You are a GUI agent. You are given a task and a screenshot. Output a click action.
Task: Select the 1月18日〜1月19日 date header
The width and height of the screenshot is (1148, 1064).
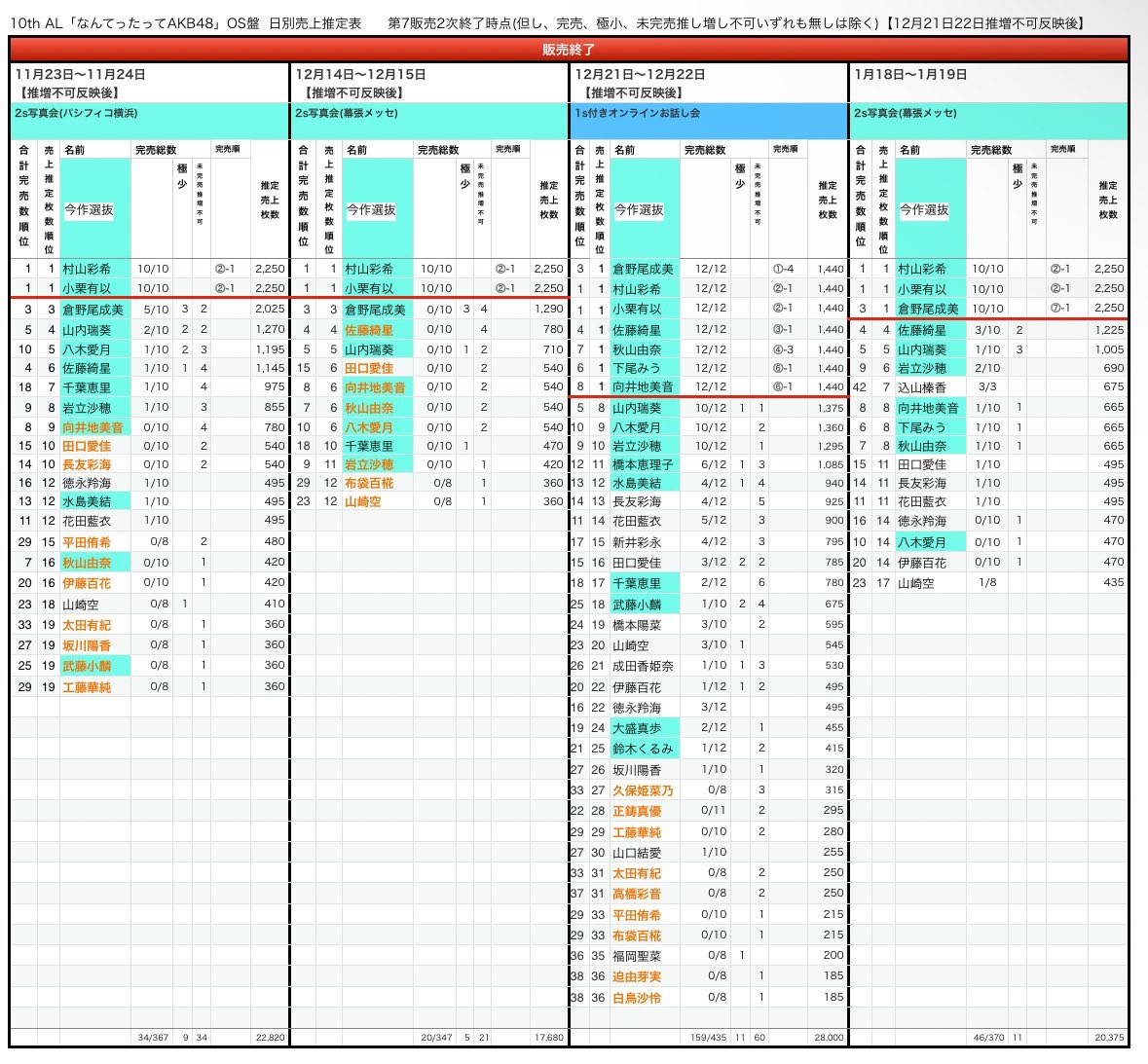910,75
